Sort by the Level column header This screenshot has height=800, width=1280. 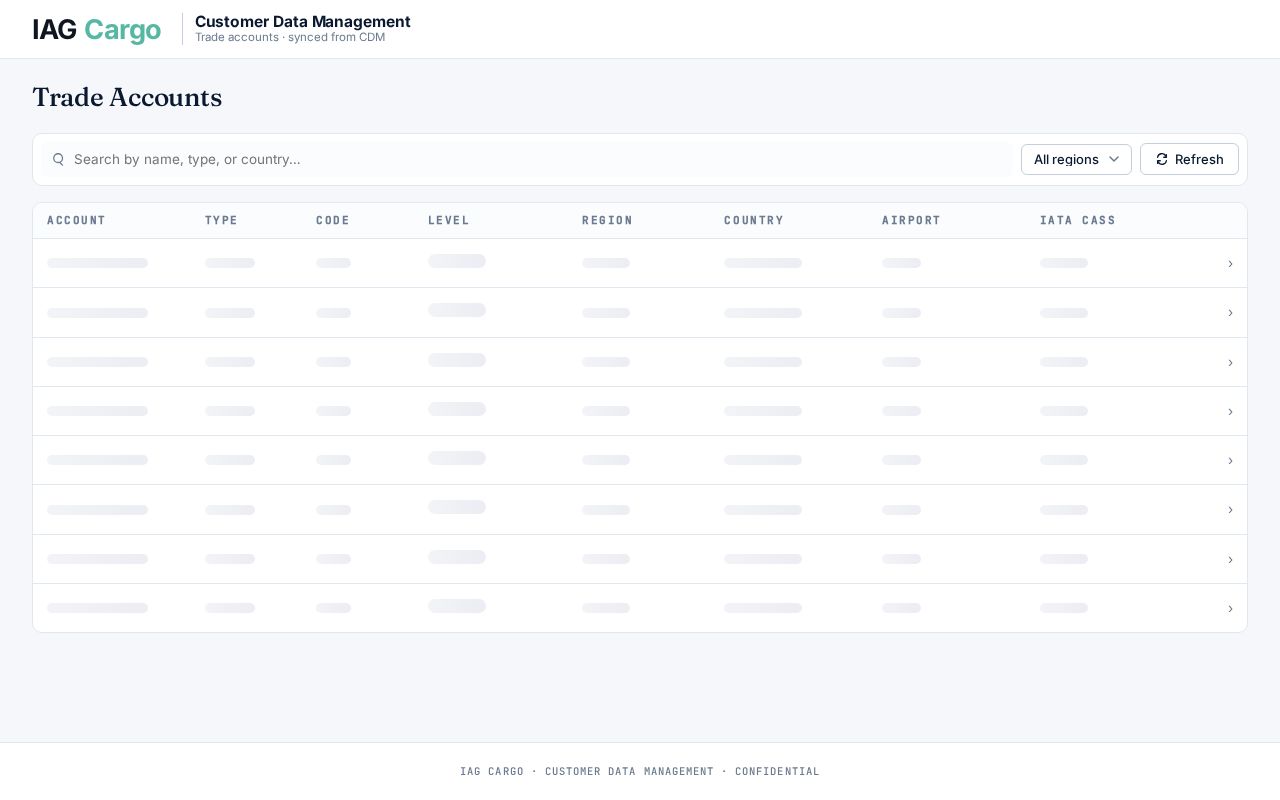point(449,220)
